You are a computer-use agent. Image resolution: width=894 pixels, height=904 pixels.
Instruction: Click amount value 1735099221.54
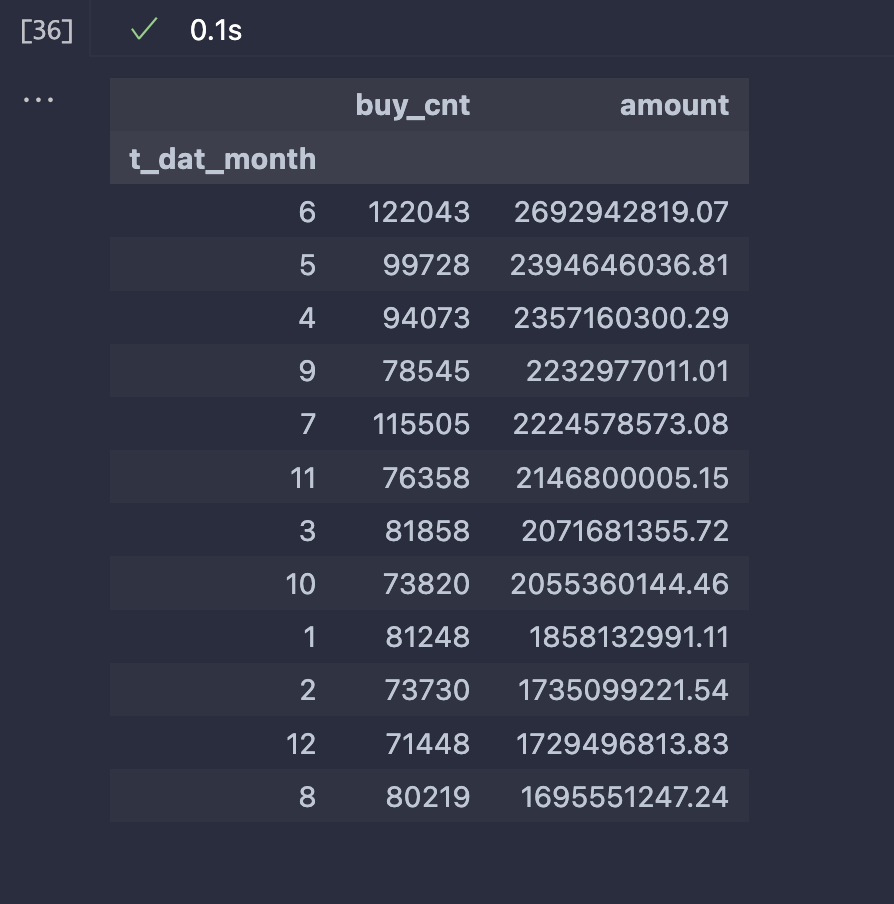pos(624,690)
